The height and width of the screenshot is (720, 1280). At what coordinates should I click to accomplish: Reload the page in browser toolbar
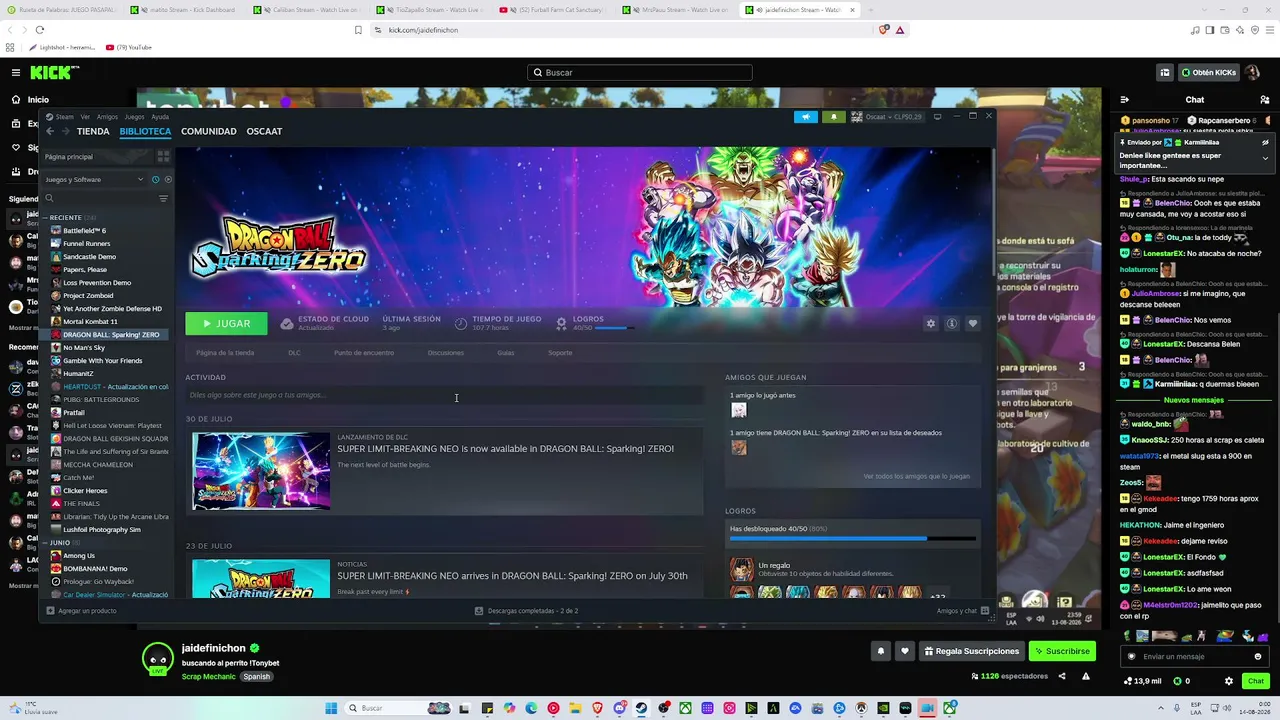tap(39, 30)
